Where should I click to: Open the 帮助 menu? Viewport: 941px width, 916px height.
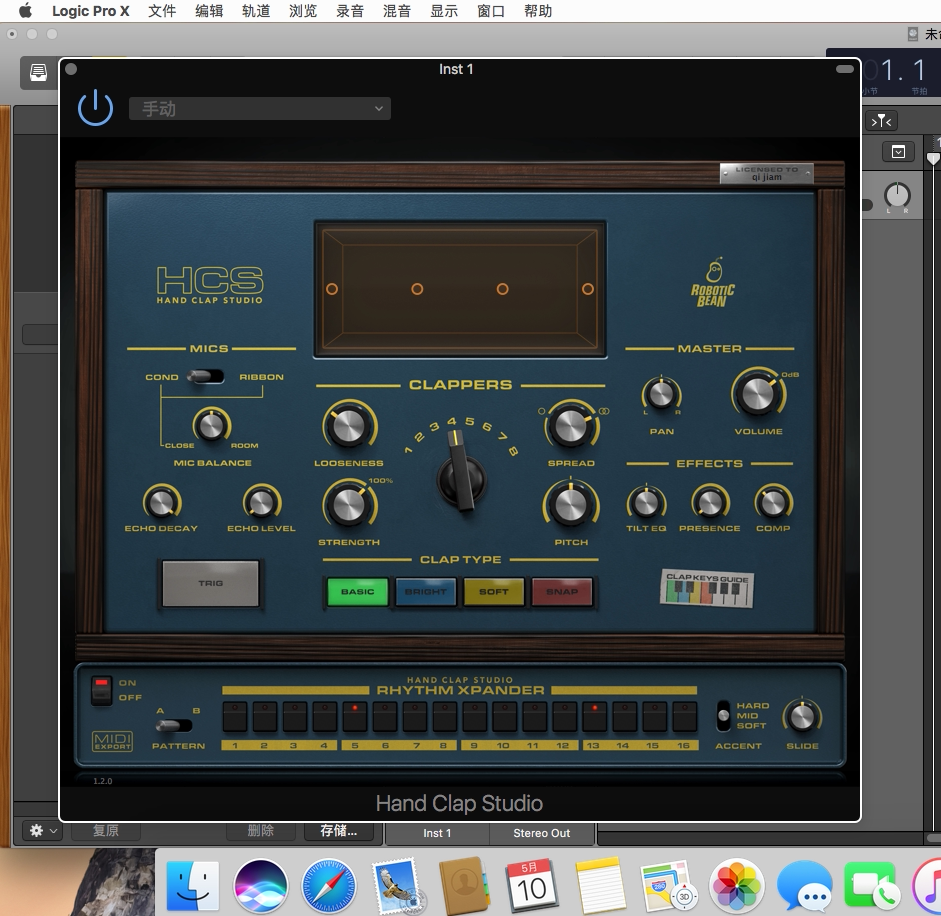click(x=538, y=11)
